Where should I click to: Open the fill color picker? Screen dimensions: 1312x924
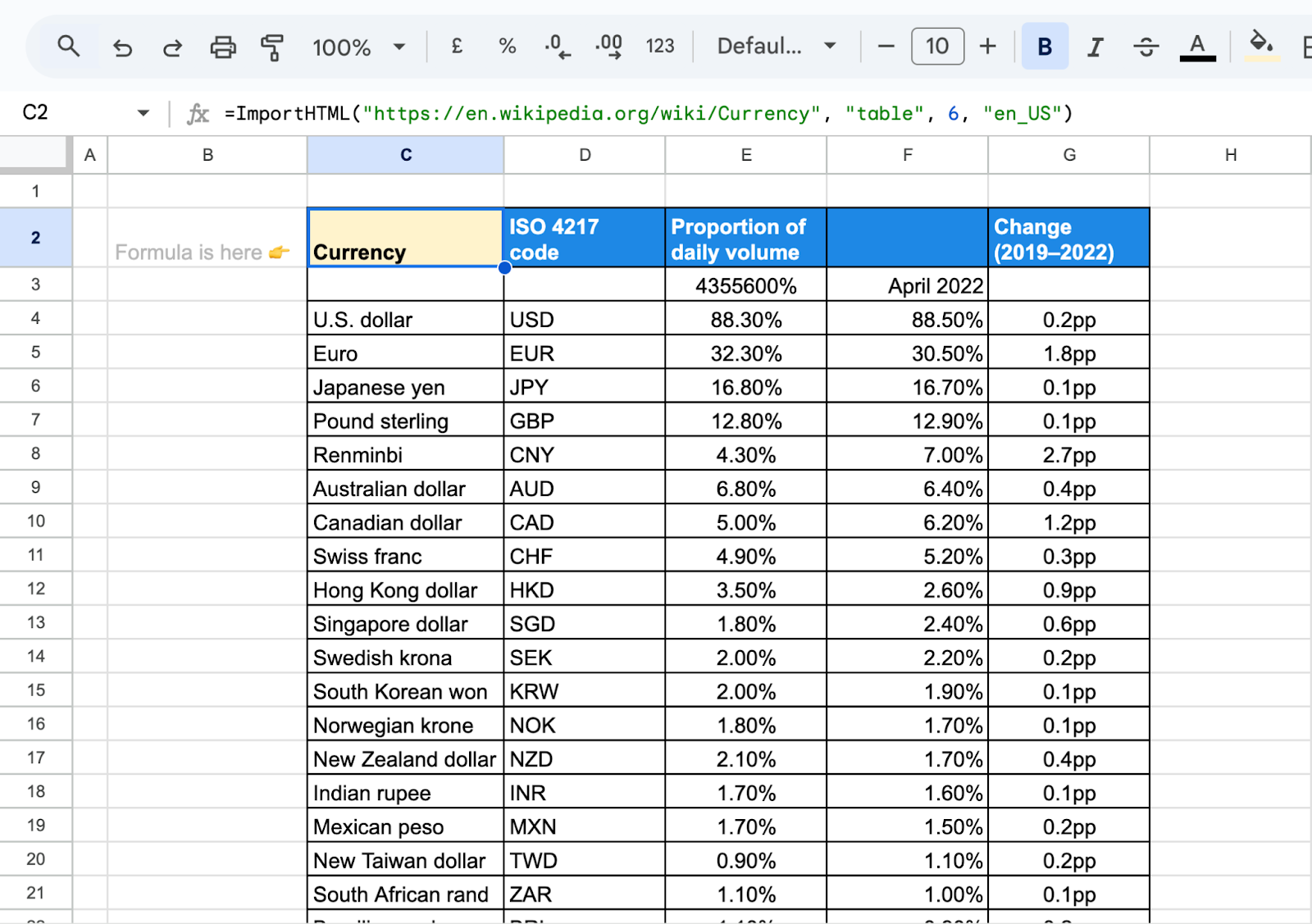1262,45
